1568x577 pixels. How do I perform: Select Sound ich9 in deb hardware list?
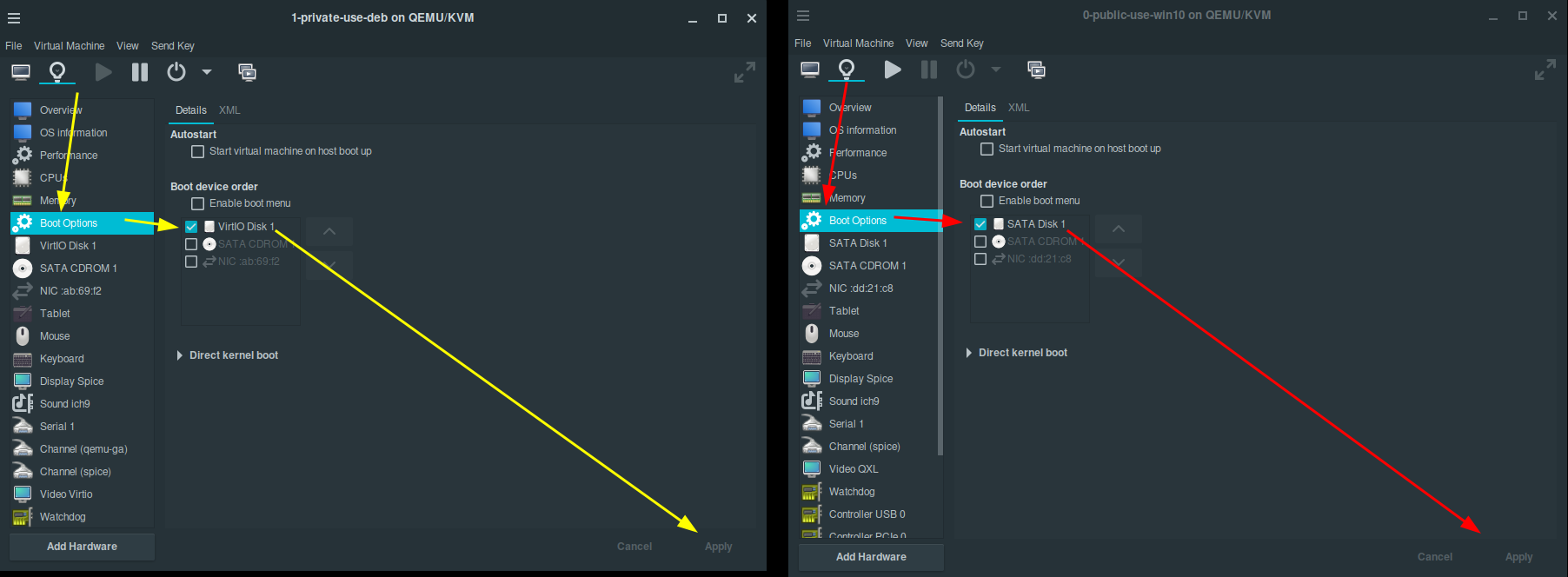(83, 404)
